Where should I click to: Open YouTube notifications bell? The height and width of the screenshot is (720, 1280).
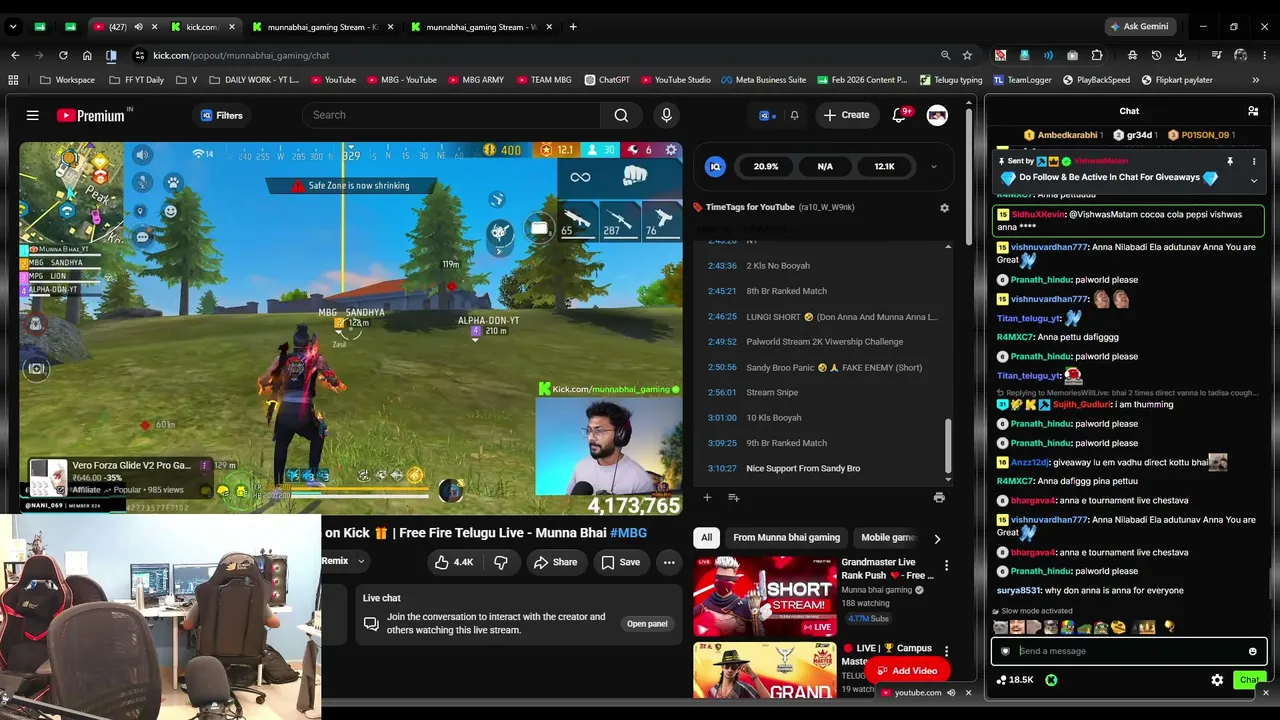(899, 115)
